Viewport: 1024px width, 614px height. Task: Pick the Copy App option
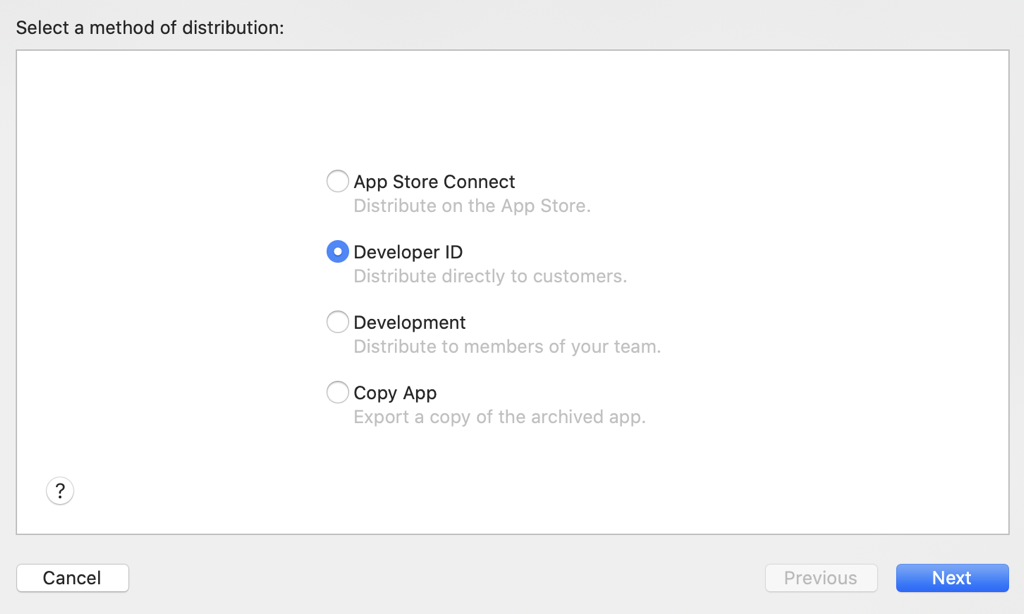tap(337, 392)
